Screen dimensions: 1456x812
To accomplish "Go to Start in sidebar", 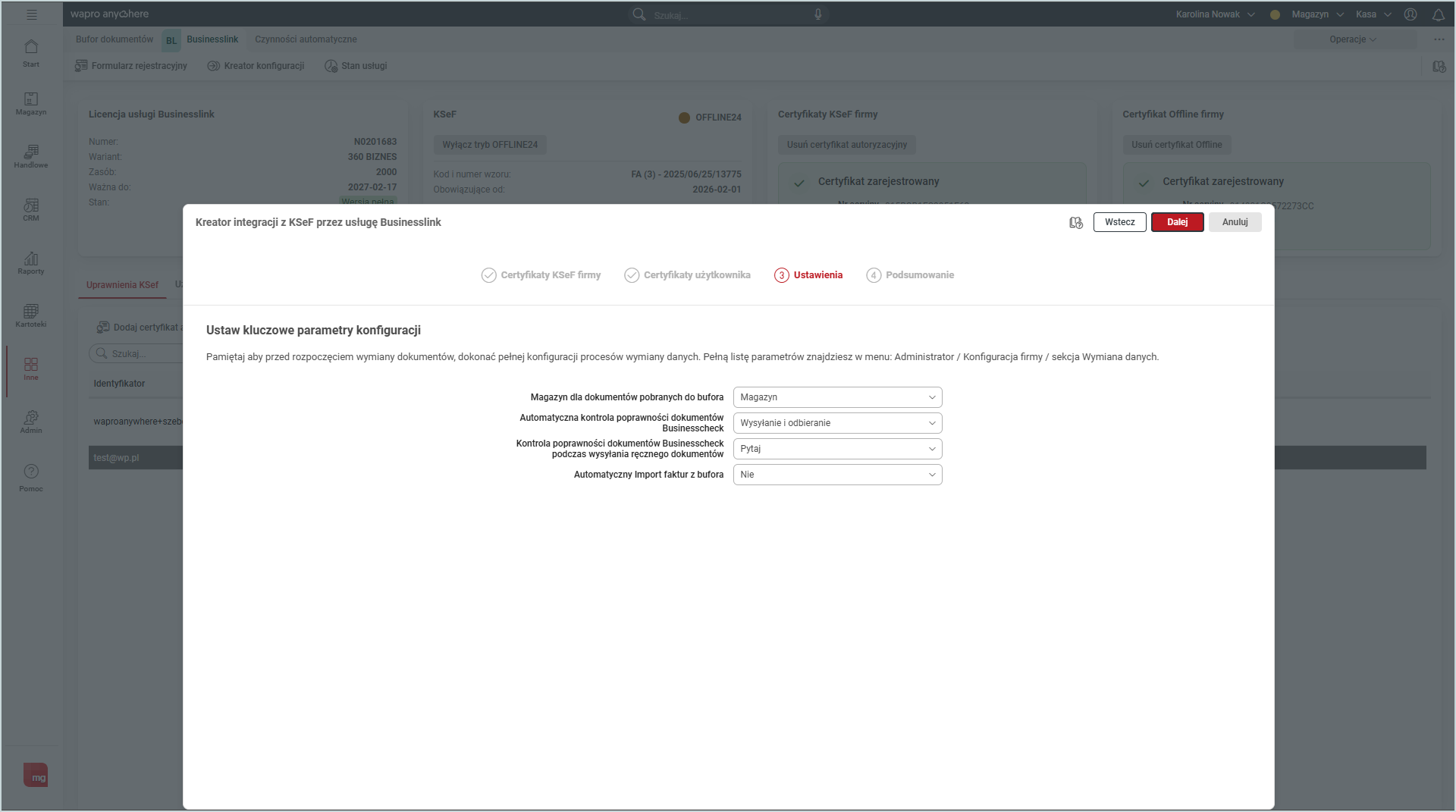I will [31, 53].
